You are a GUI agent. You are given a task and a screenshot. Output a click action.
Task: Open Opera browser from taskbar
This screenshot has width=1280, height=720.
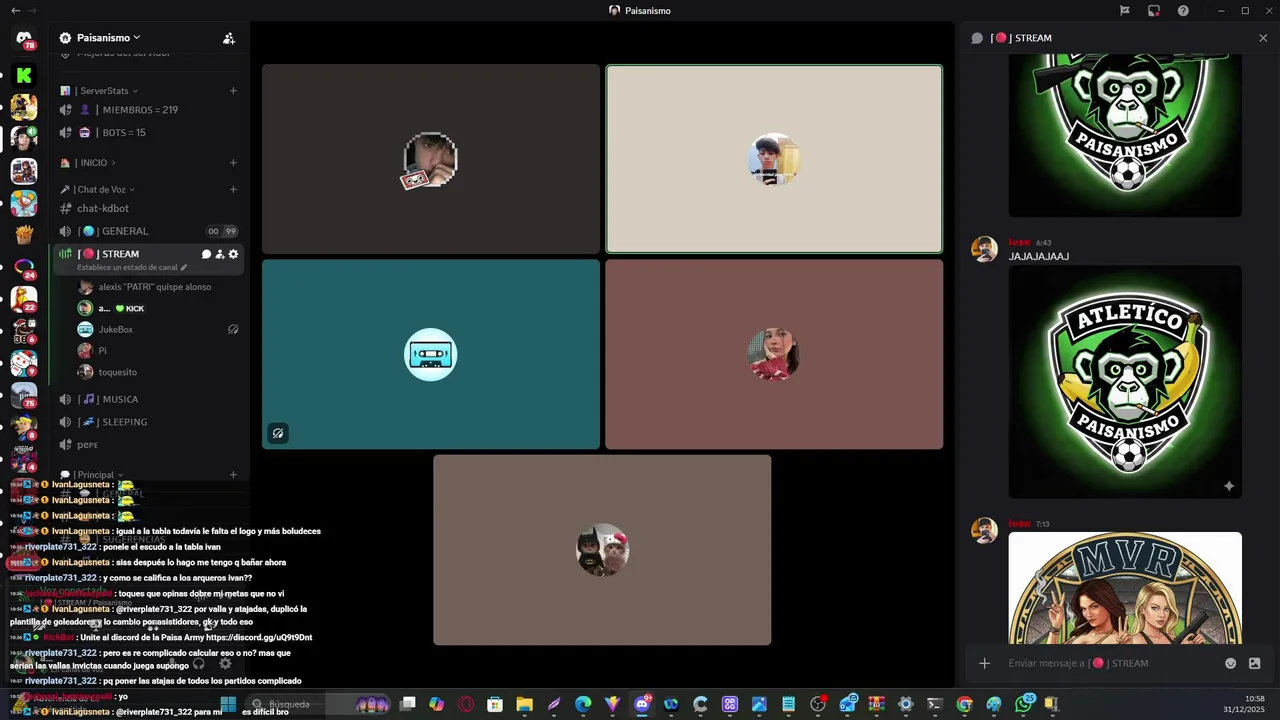(465, 704)
